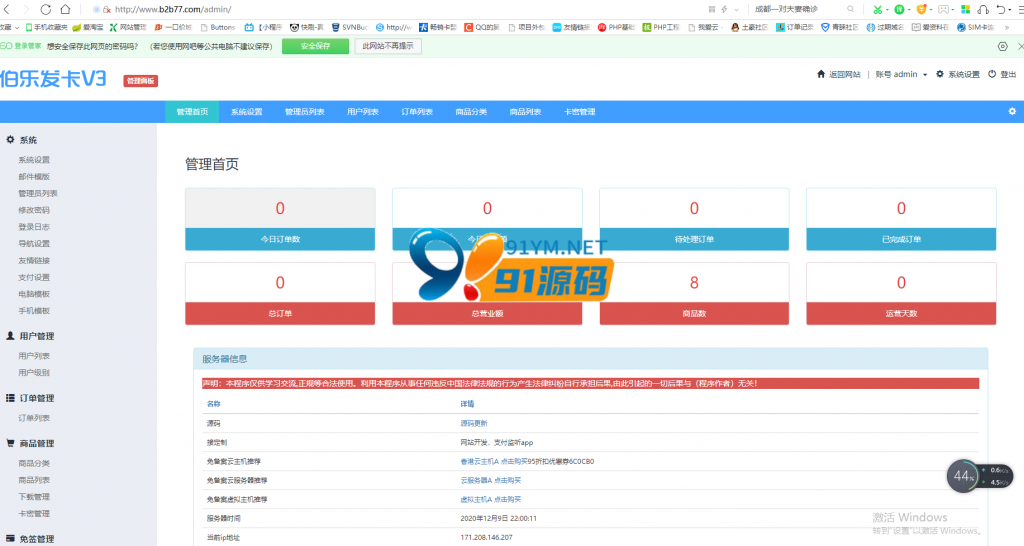Open 修改密码 in the sidebar
This screenshot has height=546, width=1024.
pyautogui.click(x=34, y=210)
